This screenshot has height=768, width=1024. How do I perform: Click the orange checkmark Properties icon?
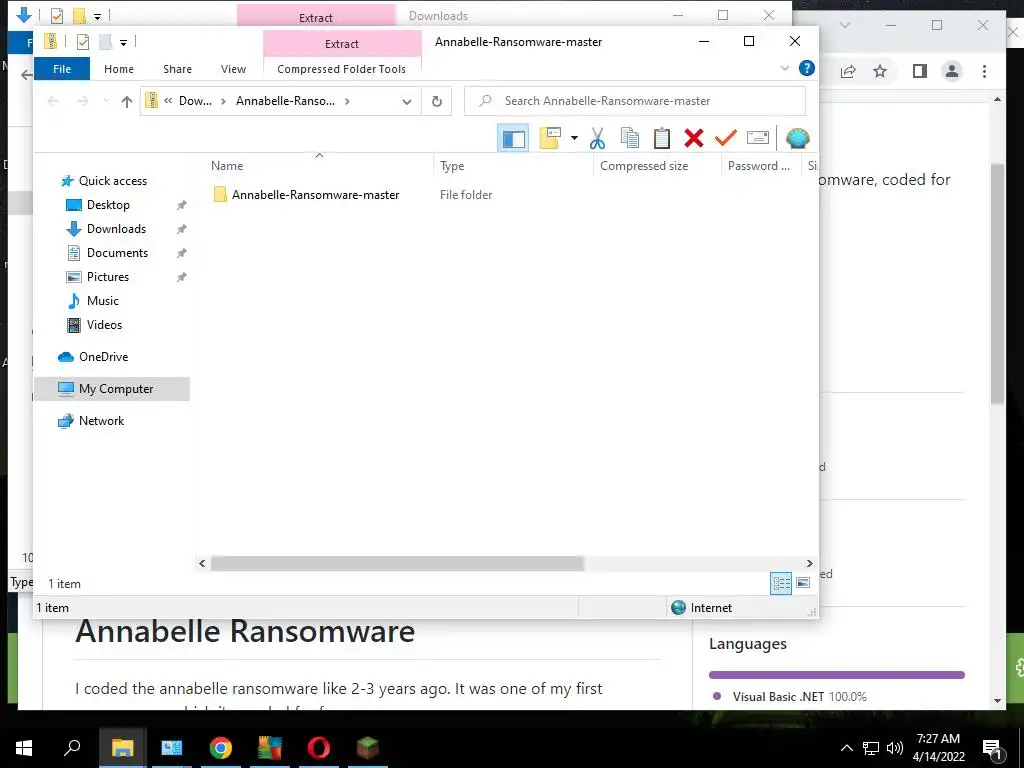click(726, 138)
